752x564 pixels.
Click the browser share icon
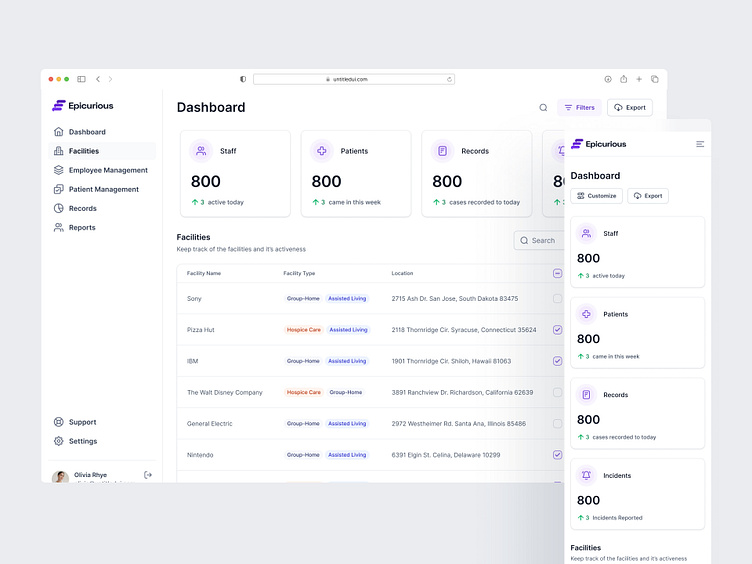623,79
